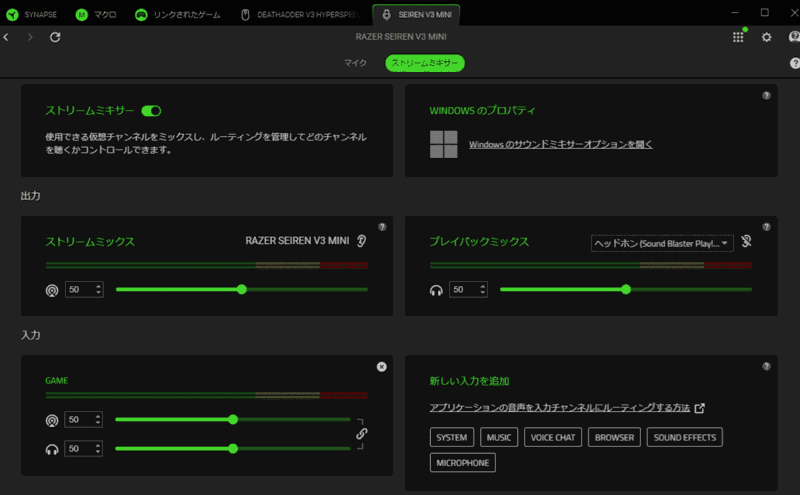
Task: Toggle the crossed ear icon in プレイバックミックス
Action: [x=746, y=241]
